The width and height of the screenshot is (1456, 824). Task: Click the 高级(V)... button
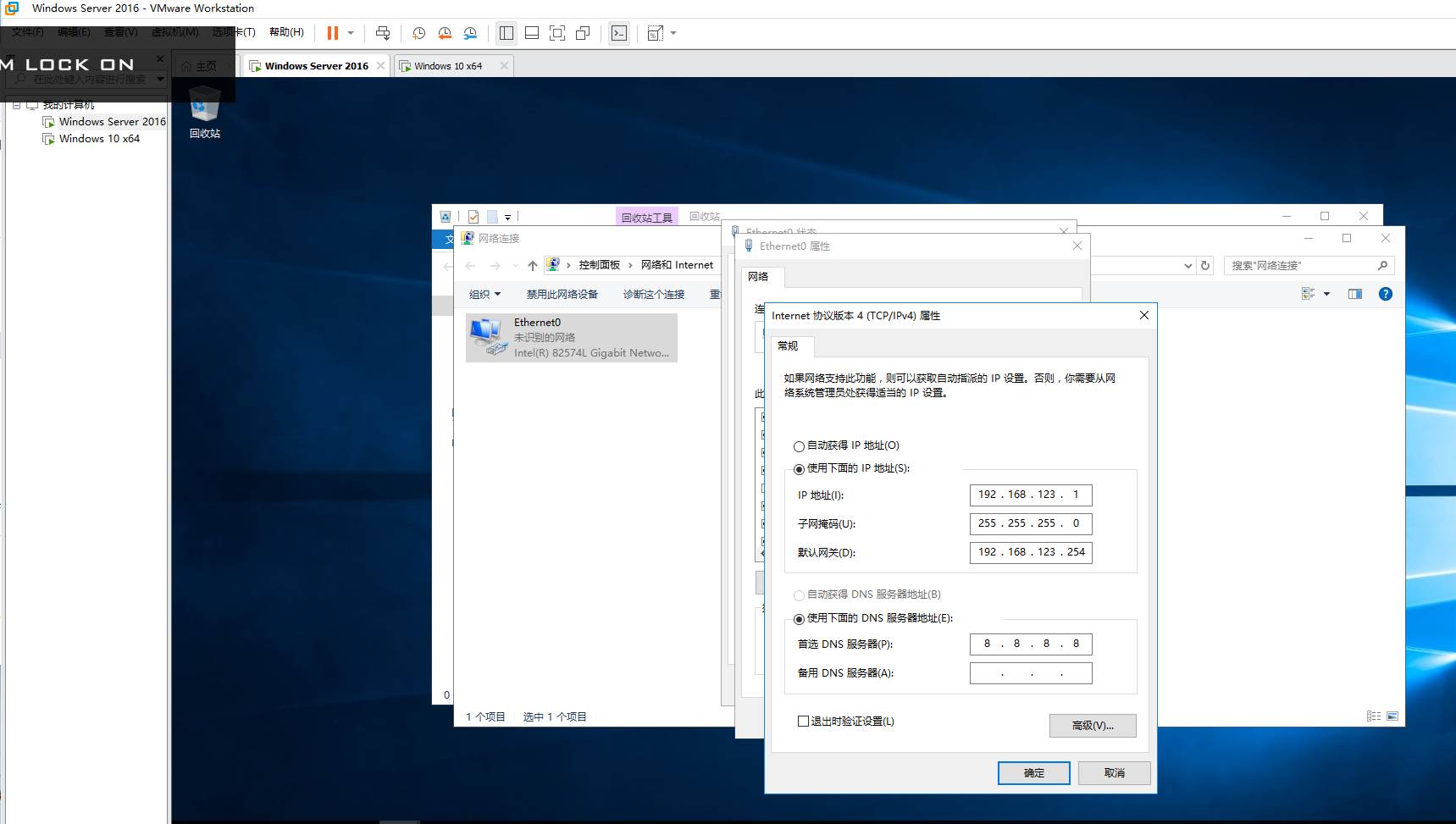pyautogui.click(x=1092, y=726)
